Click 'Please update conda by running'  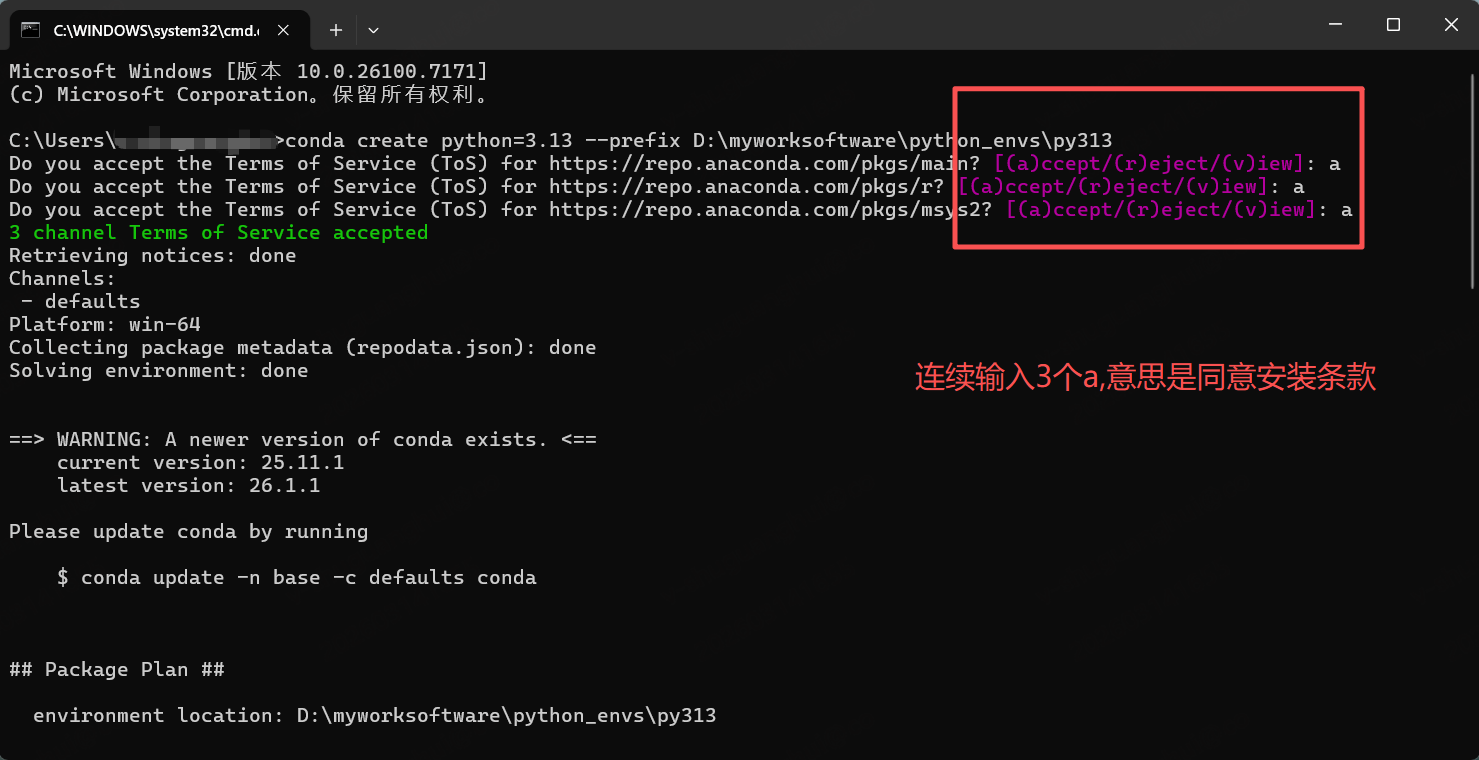click(189, 531)
